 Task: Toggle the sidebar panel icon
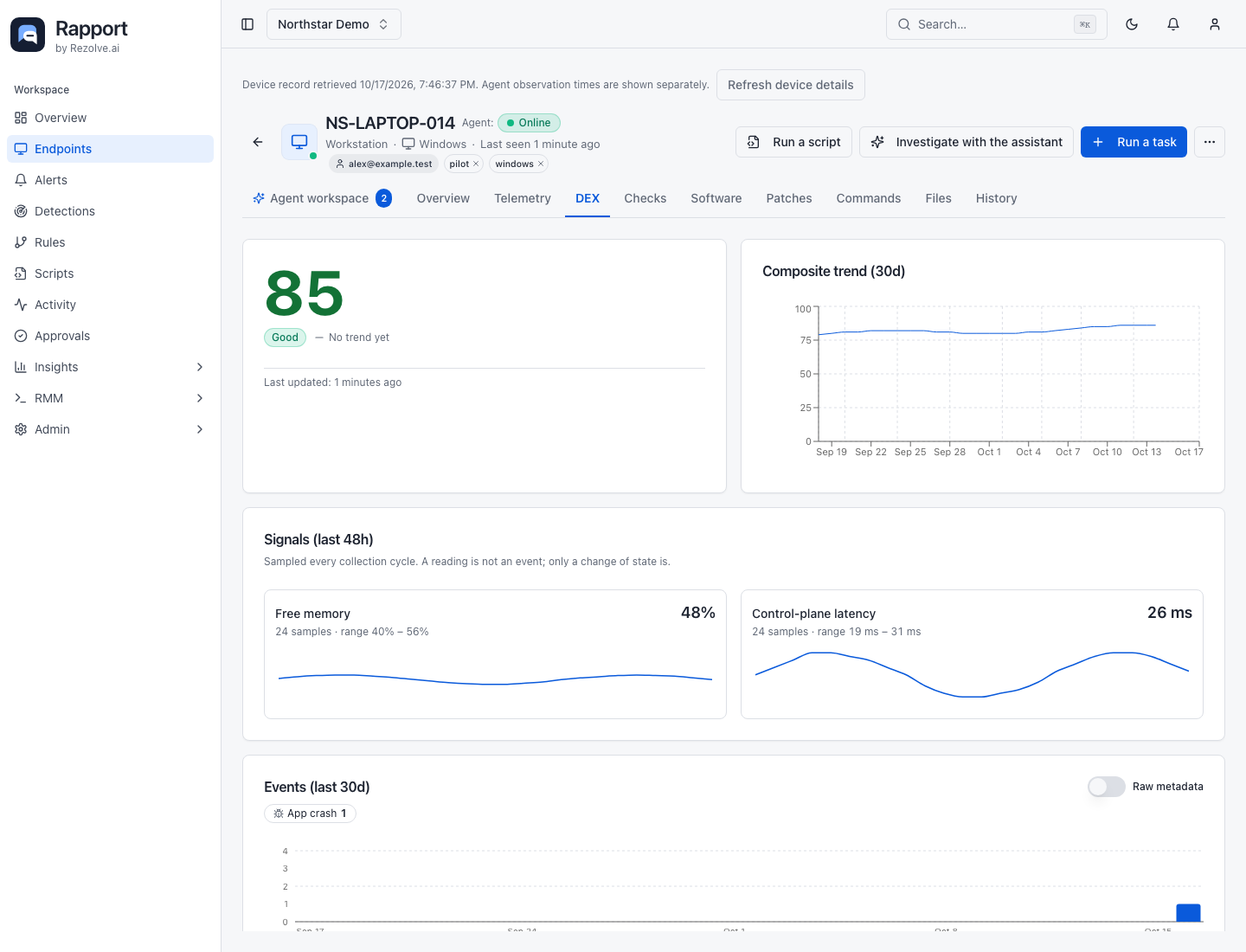tap(247, 24)
